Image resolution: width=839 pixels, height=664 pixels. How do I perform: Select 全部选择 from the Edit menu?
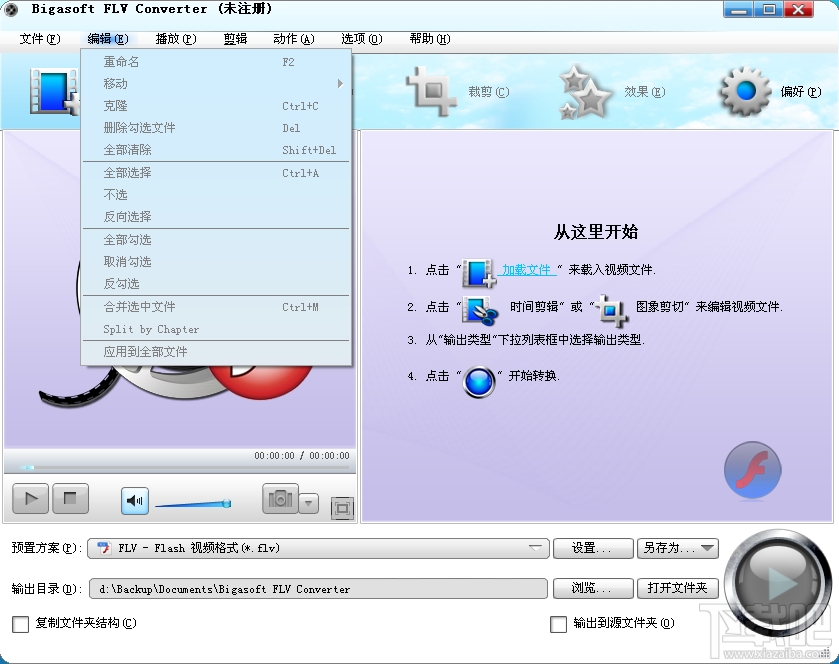(130, 173)
